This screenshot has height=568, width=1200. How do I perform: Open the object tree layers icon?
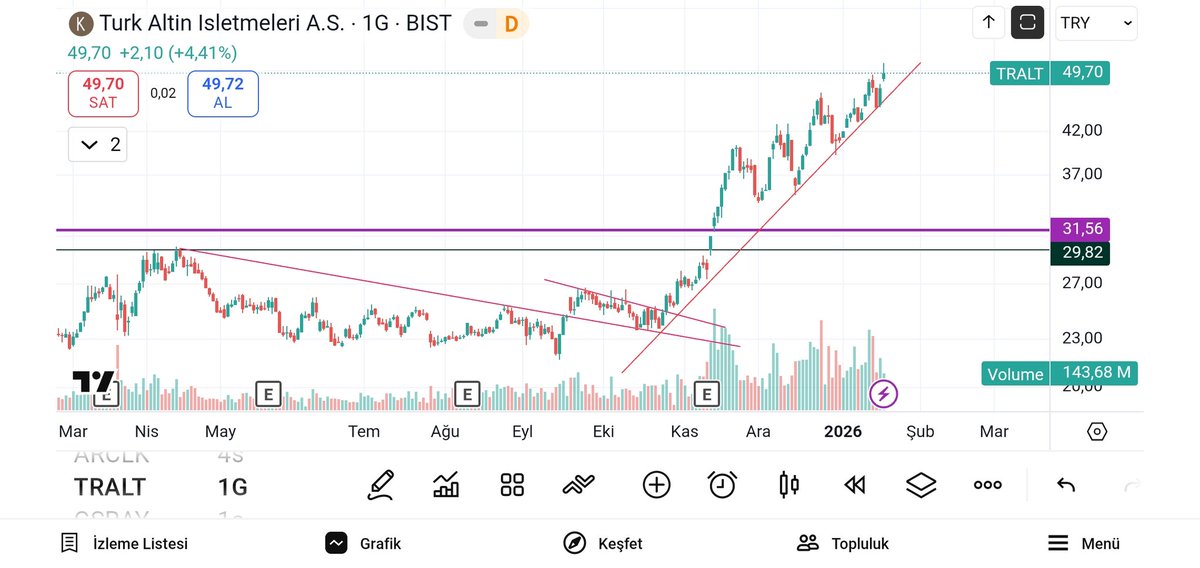[921, 485]
